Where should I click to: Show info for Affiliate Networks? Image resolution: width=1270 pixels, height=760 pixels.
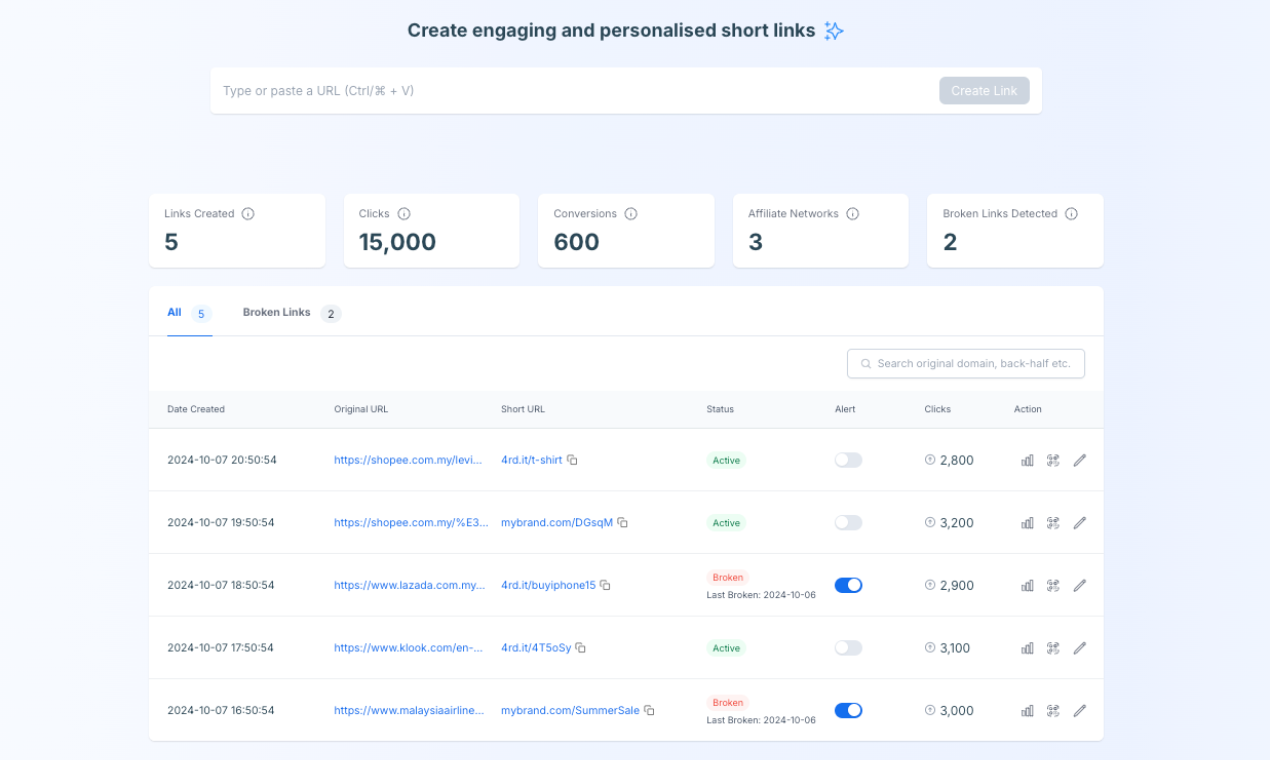coord(853,214)
